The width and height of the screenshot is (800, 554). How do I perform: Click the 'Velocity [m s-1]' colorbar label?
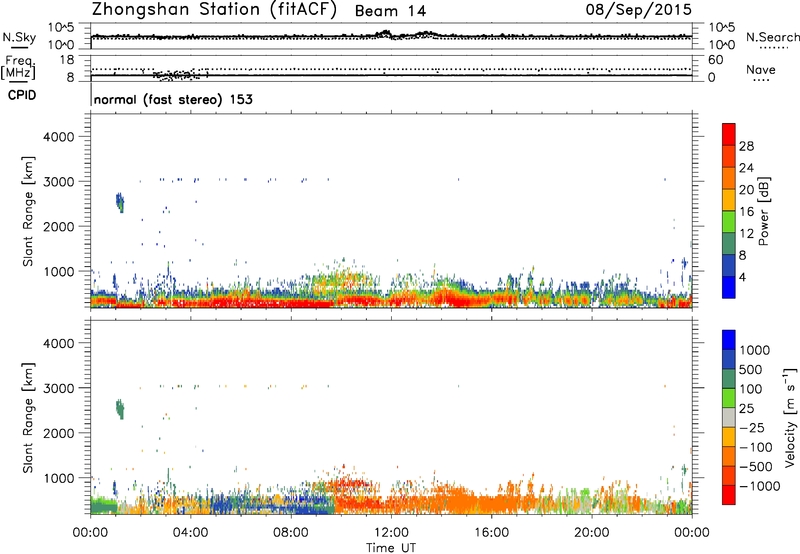click(x=790, y=417)
